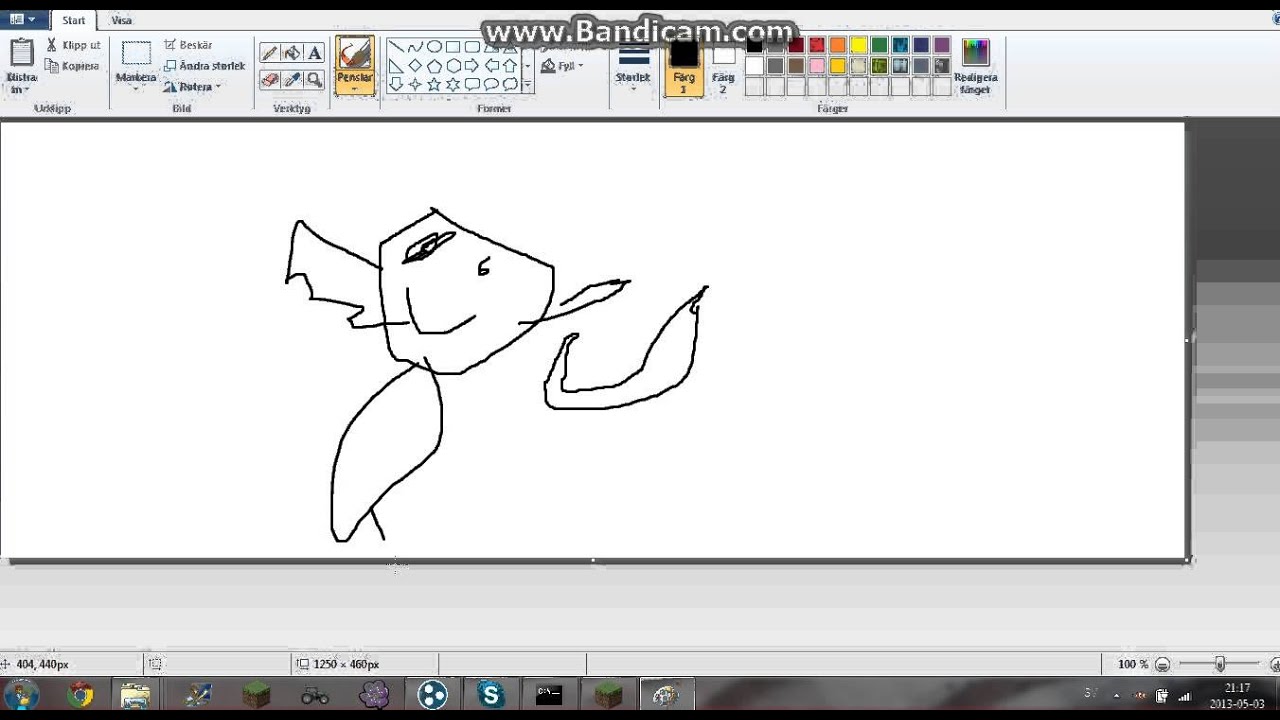Select the rectangle shape
The image size is (1280, 720).
click(x=453, y=47)
